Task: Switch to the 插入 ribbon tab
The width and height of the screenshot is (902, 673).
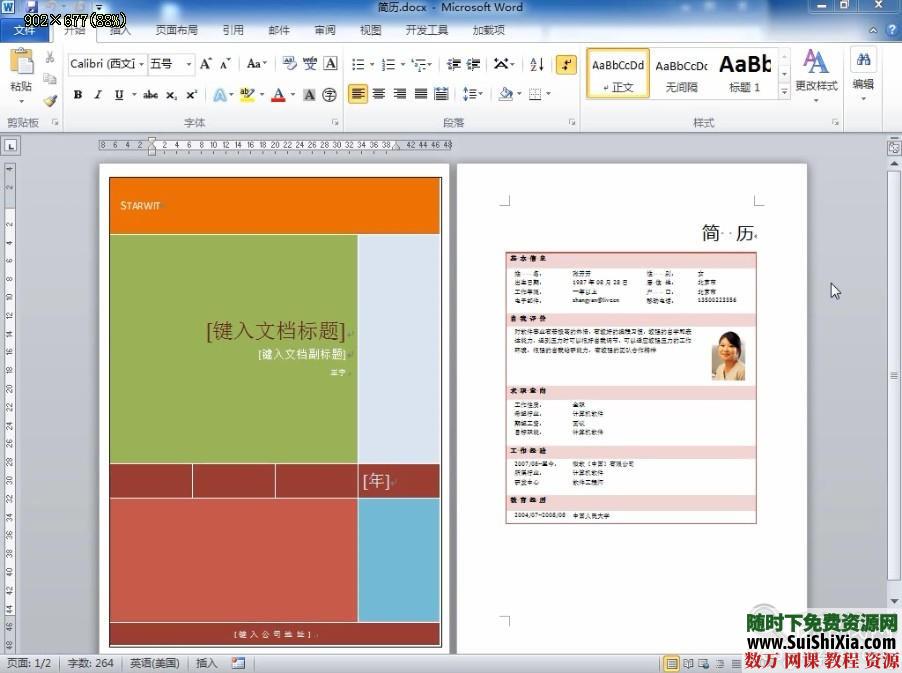Action: pos(120,30)
